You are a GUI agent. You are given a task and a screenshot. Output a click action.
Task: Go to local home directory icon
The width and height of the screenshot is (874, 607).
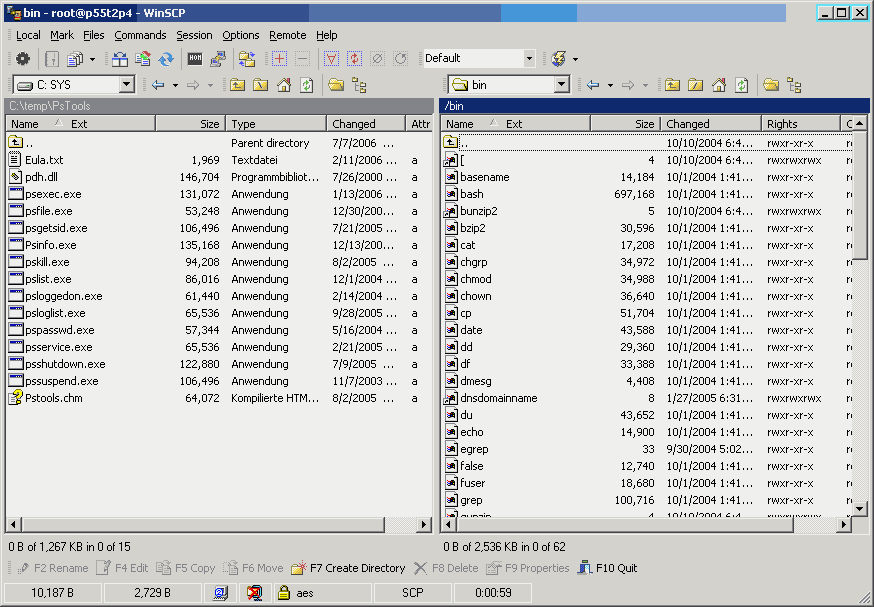click(284, 85)
